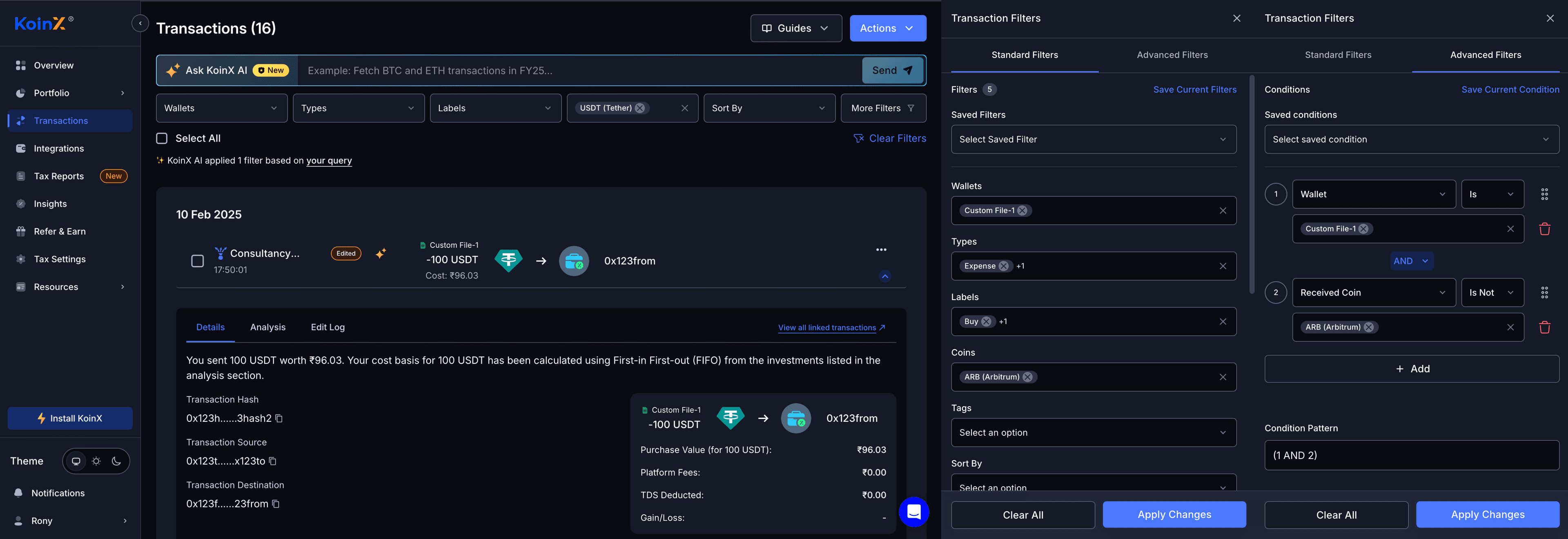The width and height of the screenshot is (1568, 539).
Task: Collapse the transaction details chevron
Action: pyautogui.click(x=885, y=276)
